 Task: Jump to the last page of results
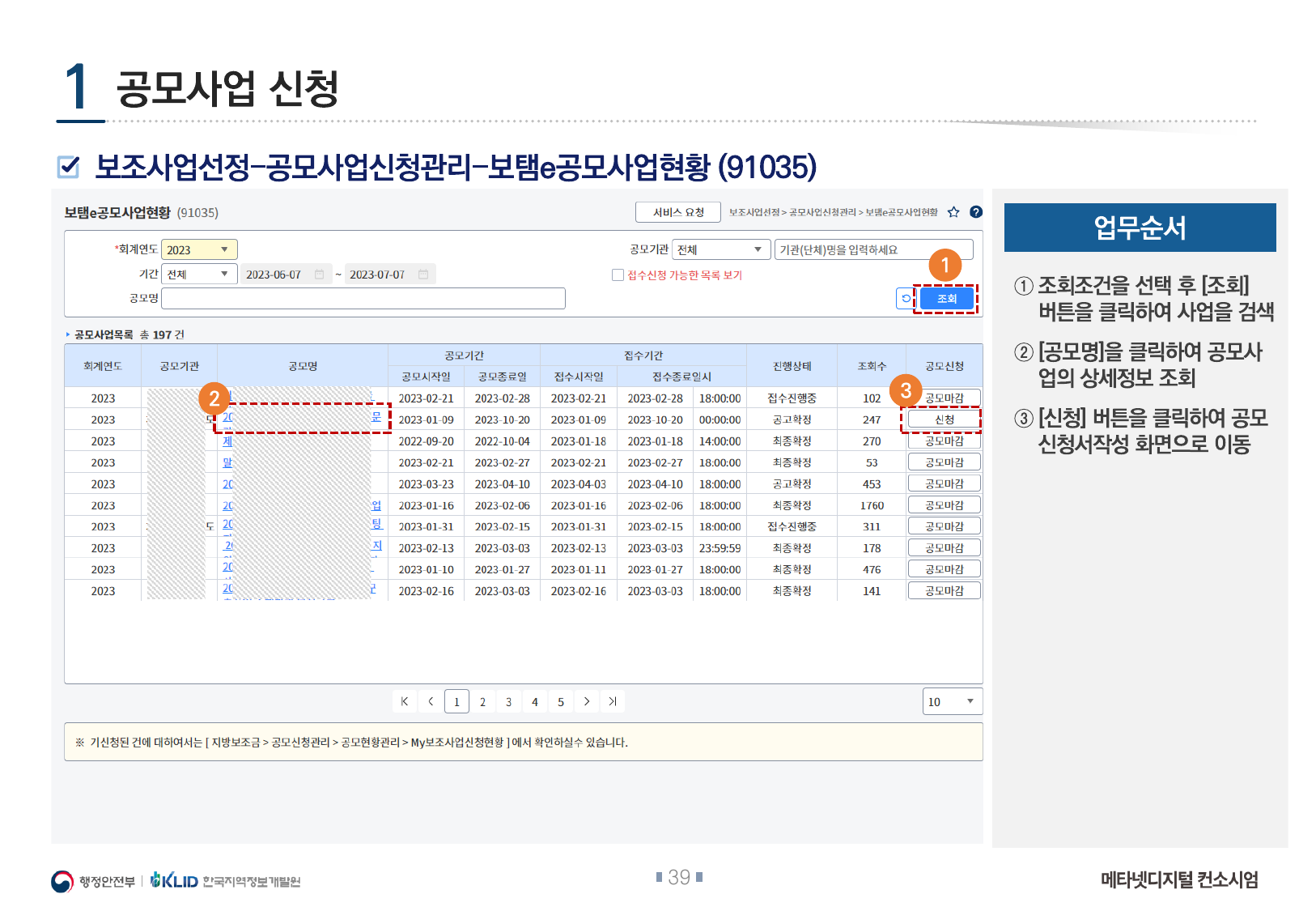(x=613, y=701)
